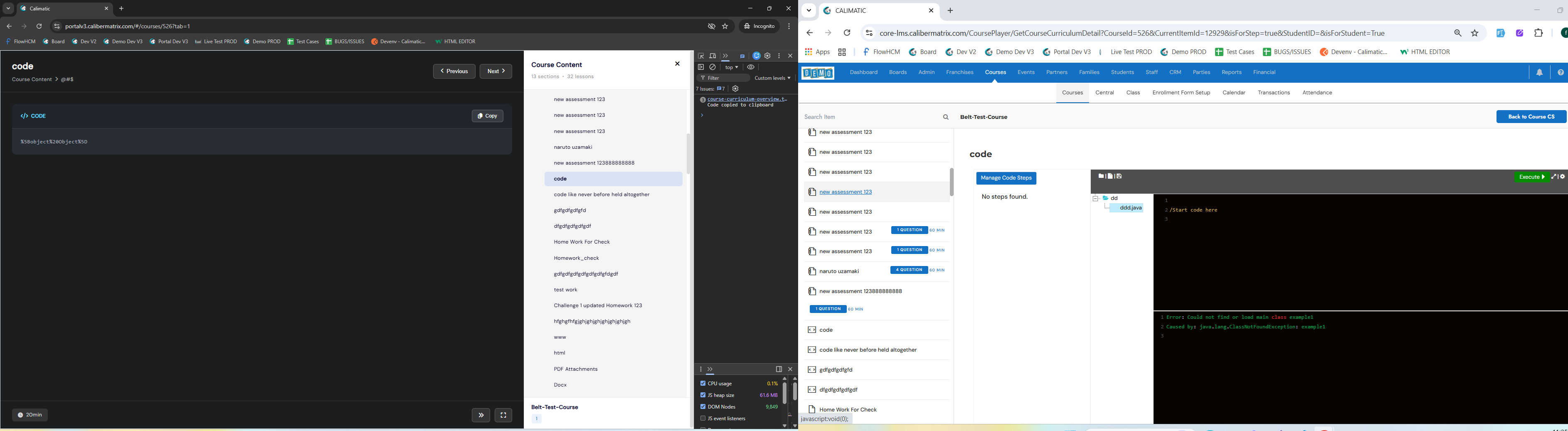1568x431 pixels.
Task: Collapse the dd folder tree node
Action: [x=1095, y=198]
